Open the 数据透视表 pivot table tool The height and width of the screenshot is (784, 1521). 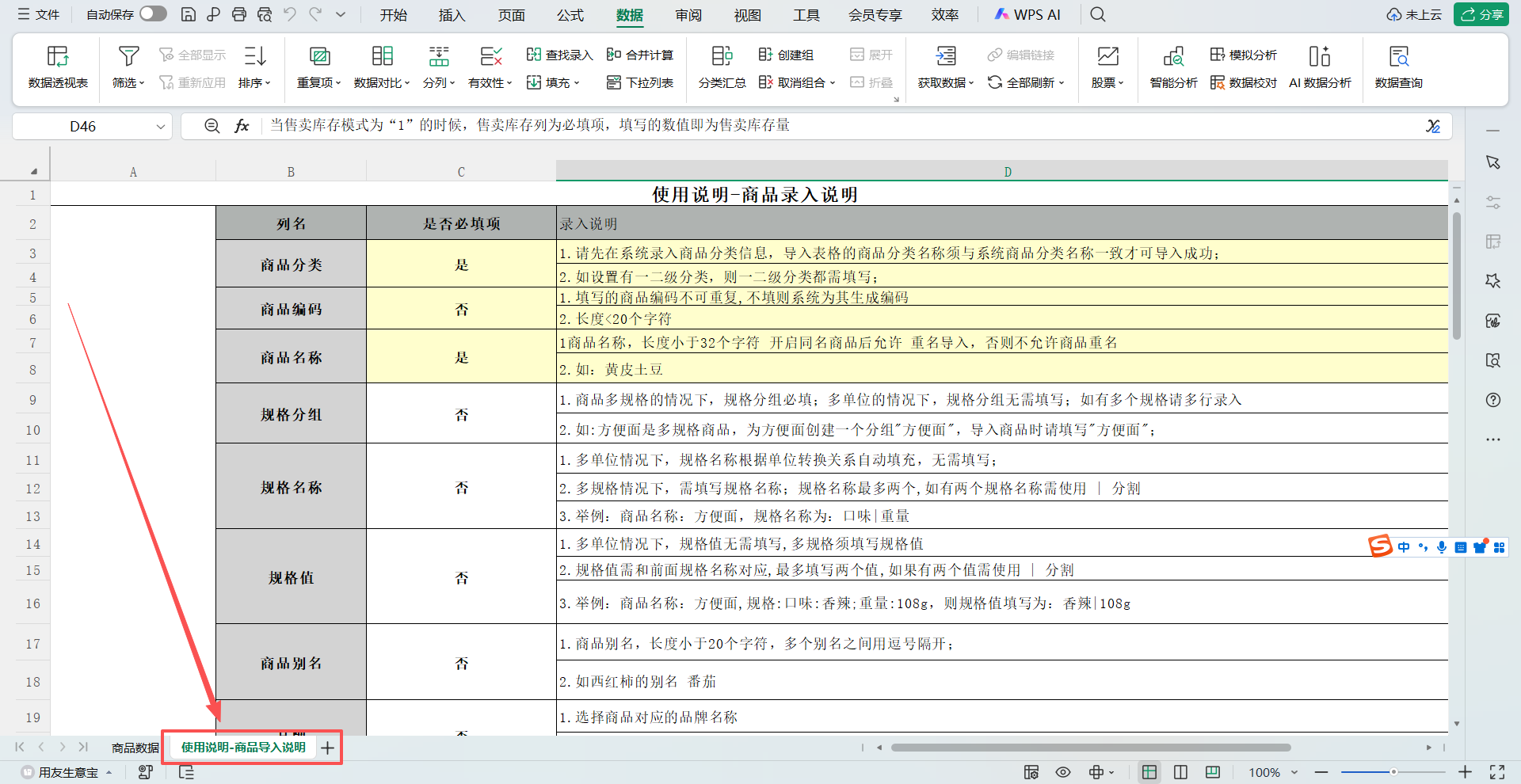pos(58,67)
